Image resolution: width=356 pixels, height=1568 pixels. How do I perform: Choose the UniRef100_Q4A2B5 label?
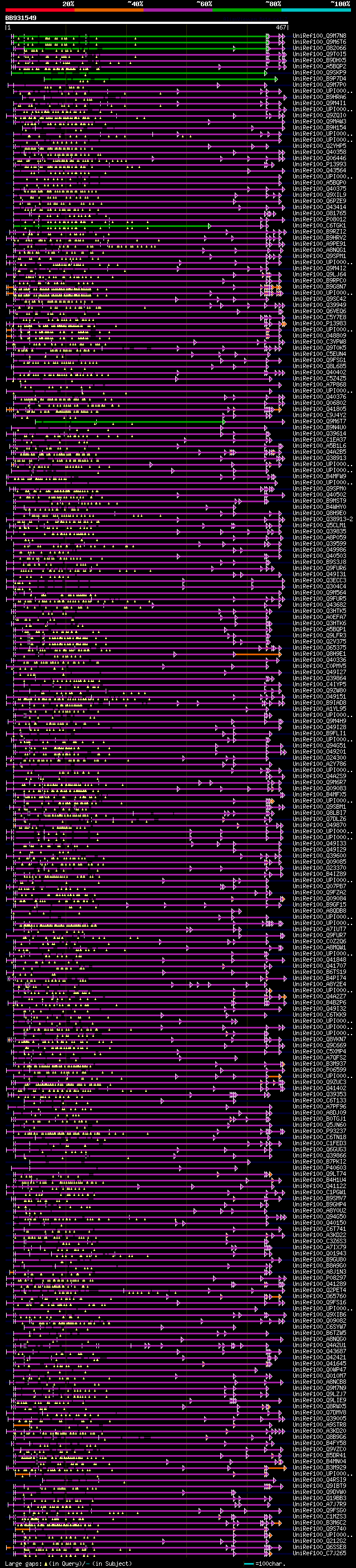tap(319, 452)
